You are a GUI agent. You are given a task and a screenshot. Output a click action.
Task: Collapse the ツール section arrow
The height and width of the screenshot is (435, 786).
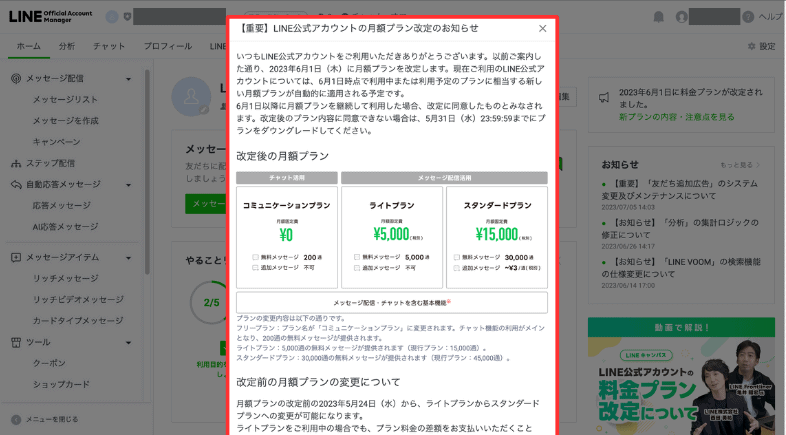coord(128,343)
